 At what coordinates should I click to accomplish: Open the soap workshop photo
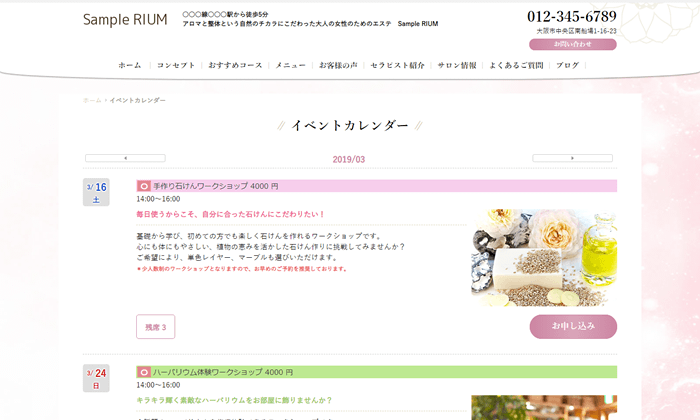click(544, 258)
